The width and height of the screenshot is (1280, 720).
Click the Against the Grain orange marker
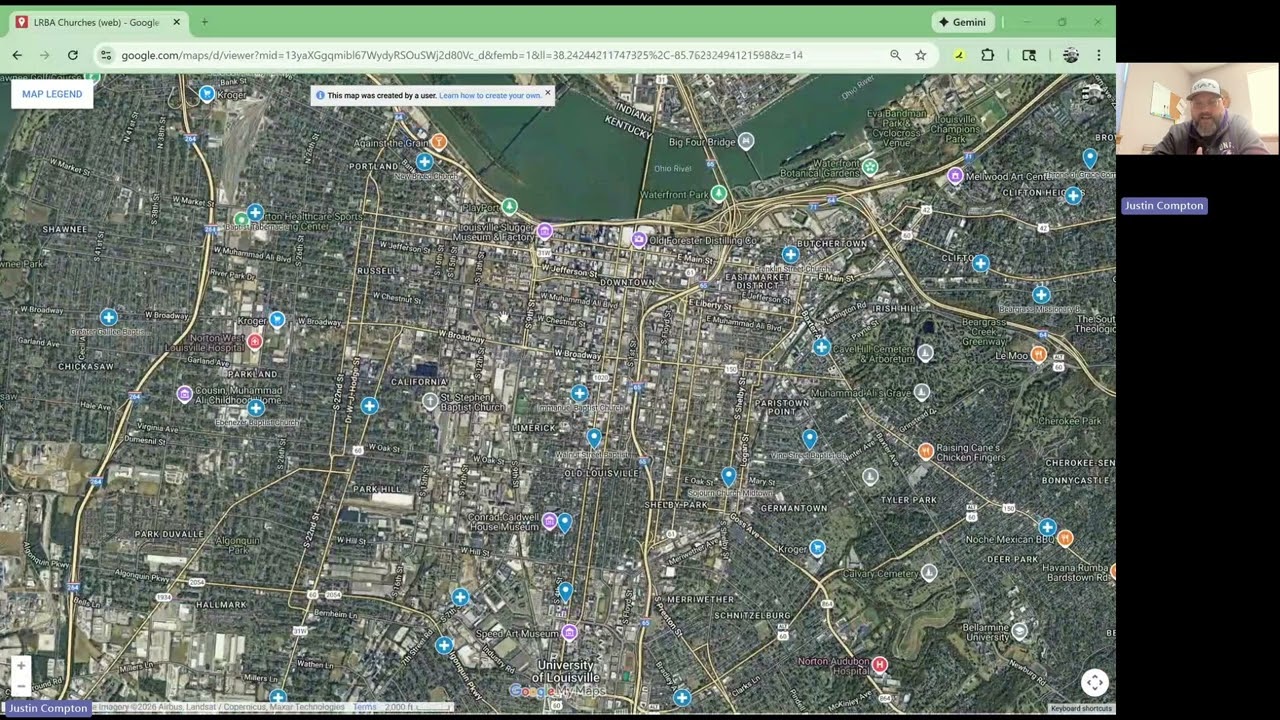(438, 142)
